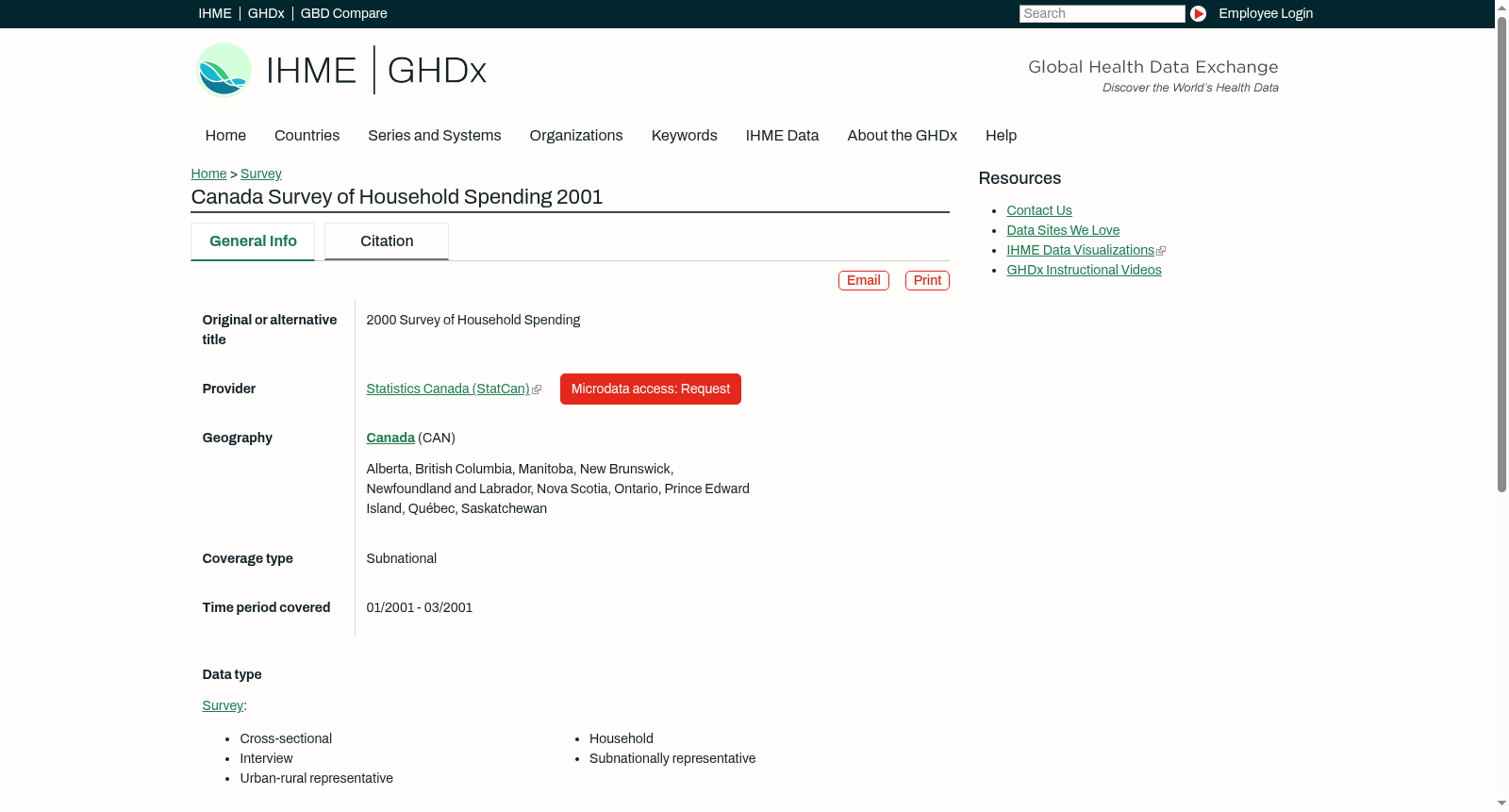
Task: Open the Employee Login link
Action: pos(1266,13)
